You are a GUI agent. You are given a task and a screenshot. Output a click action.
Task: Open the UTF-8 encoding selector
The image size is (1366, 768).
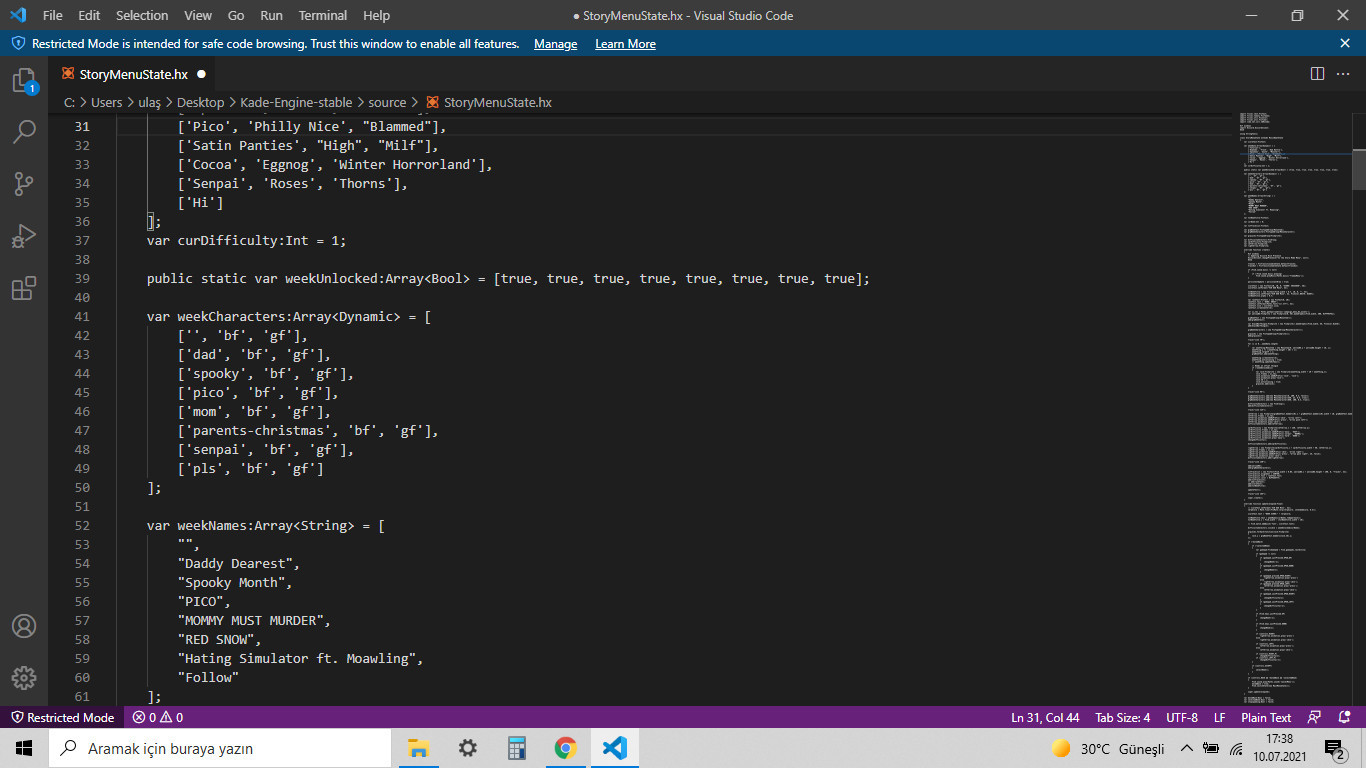click(x=1181, y=717)
